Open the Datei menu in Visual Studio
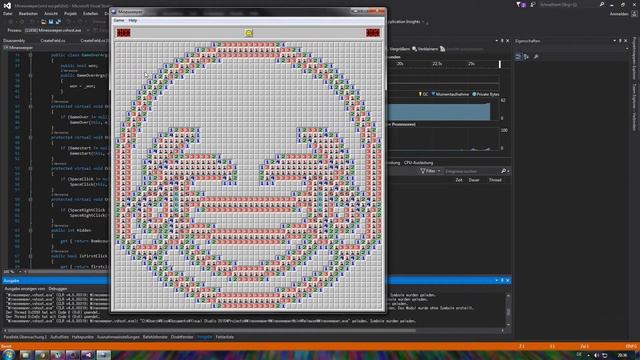The height and width of the screenshot is (360, 640). pos(7,13)
